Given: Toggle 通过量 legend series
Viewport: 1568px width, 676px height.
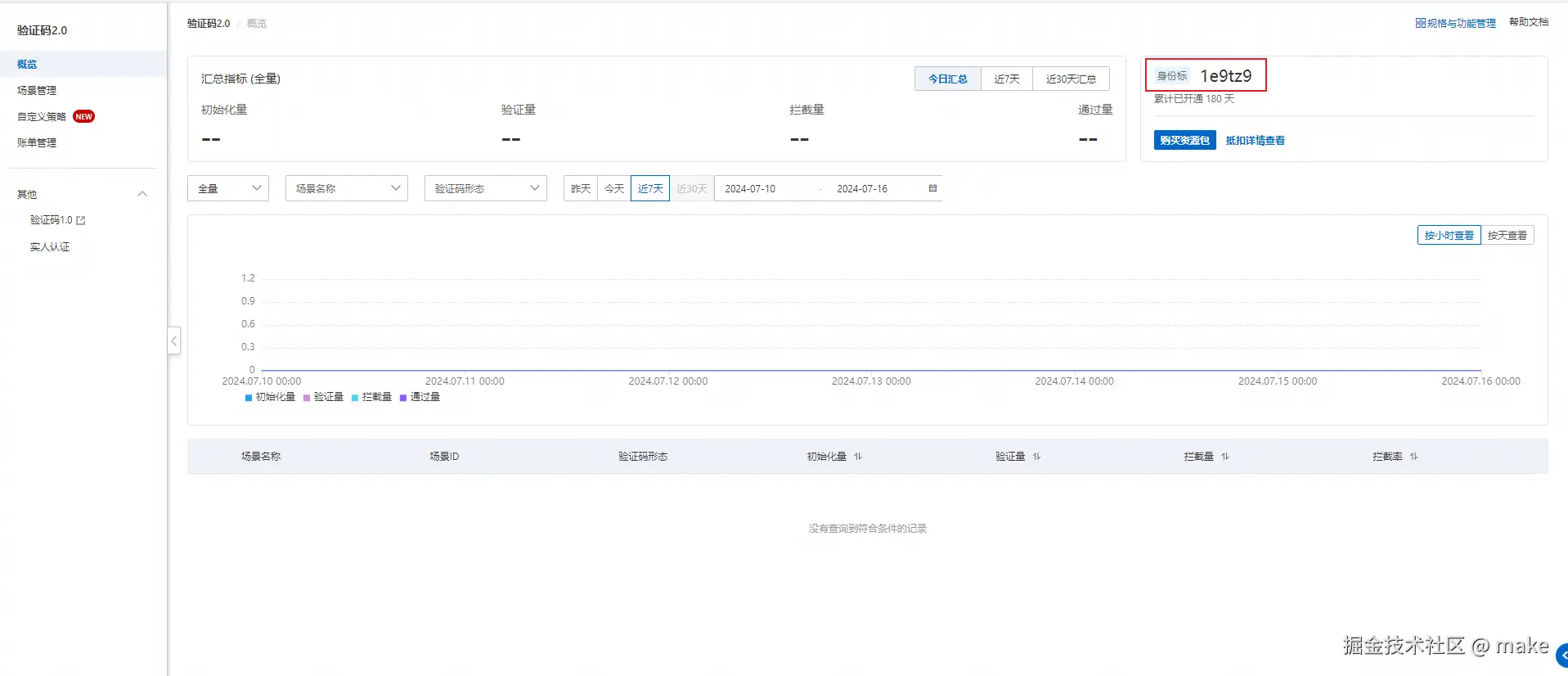Looking at the screenshot, I should point(420,397).
